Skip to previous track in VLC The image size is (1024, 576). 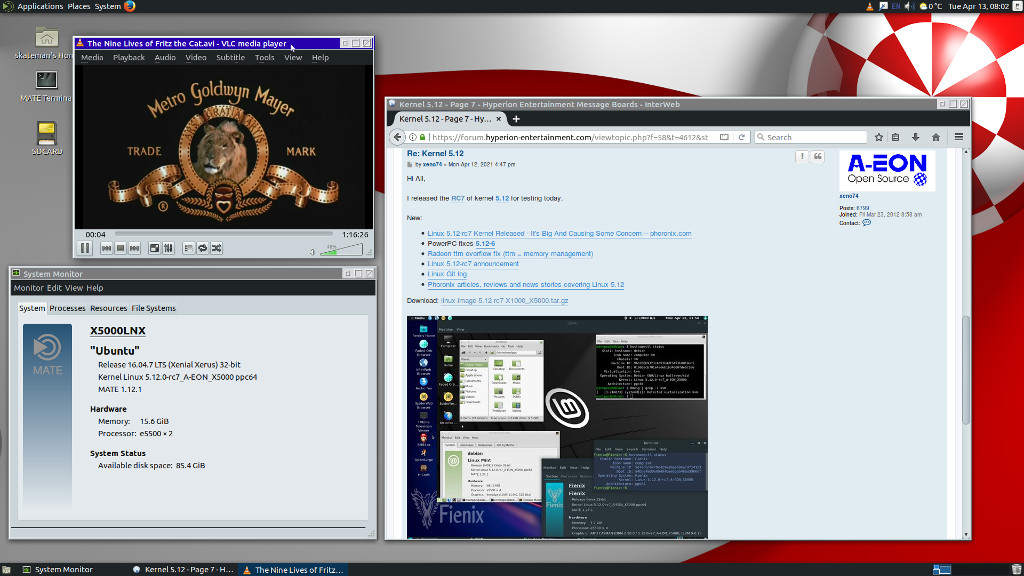(x=106, y=248)
